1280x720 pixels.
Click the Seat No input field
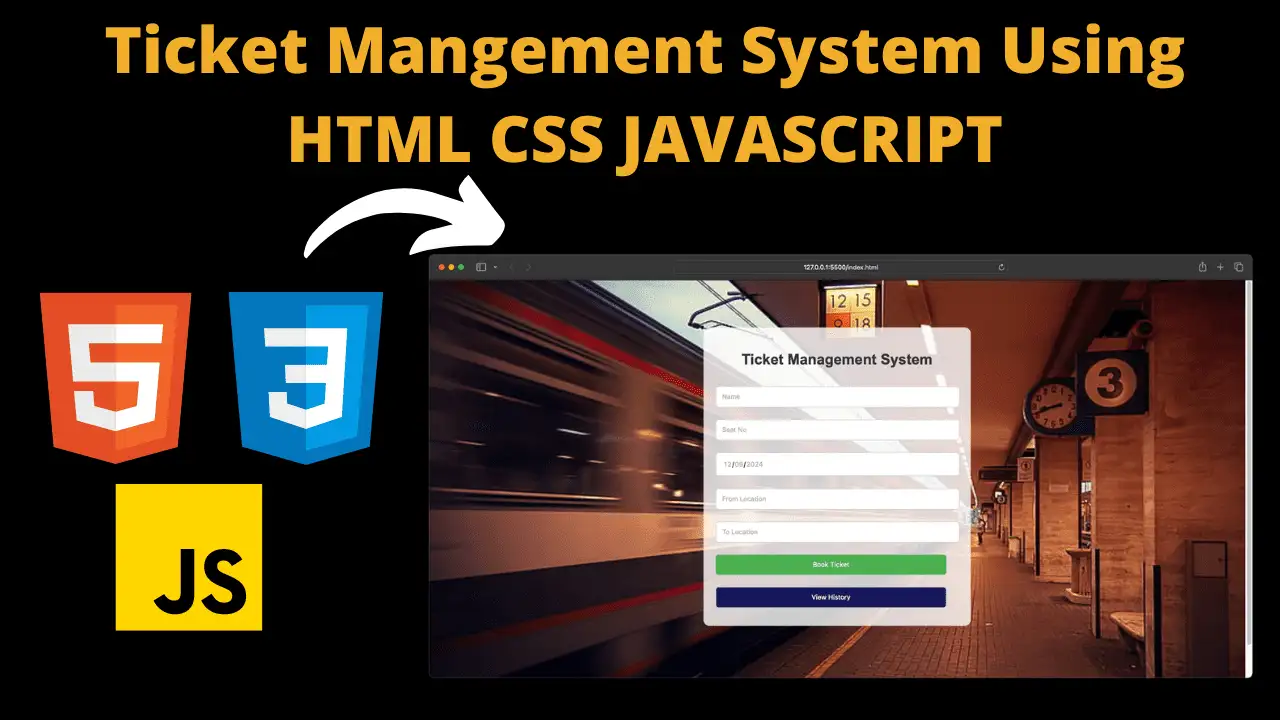[837, 430]
